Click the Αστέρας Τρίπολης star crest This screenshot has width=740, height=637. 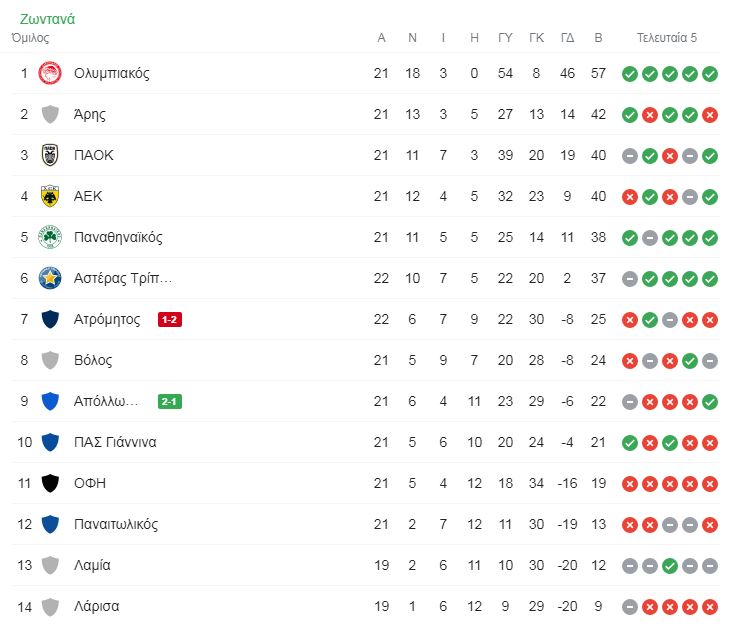click(50, 278)
